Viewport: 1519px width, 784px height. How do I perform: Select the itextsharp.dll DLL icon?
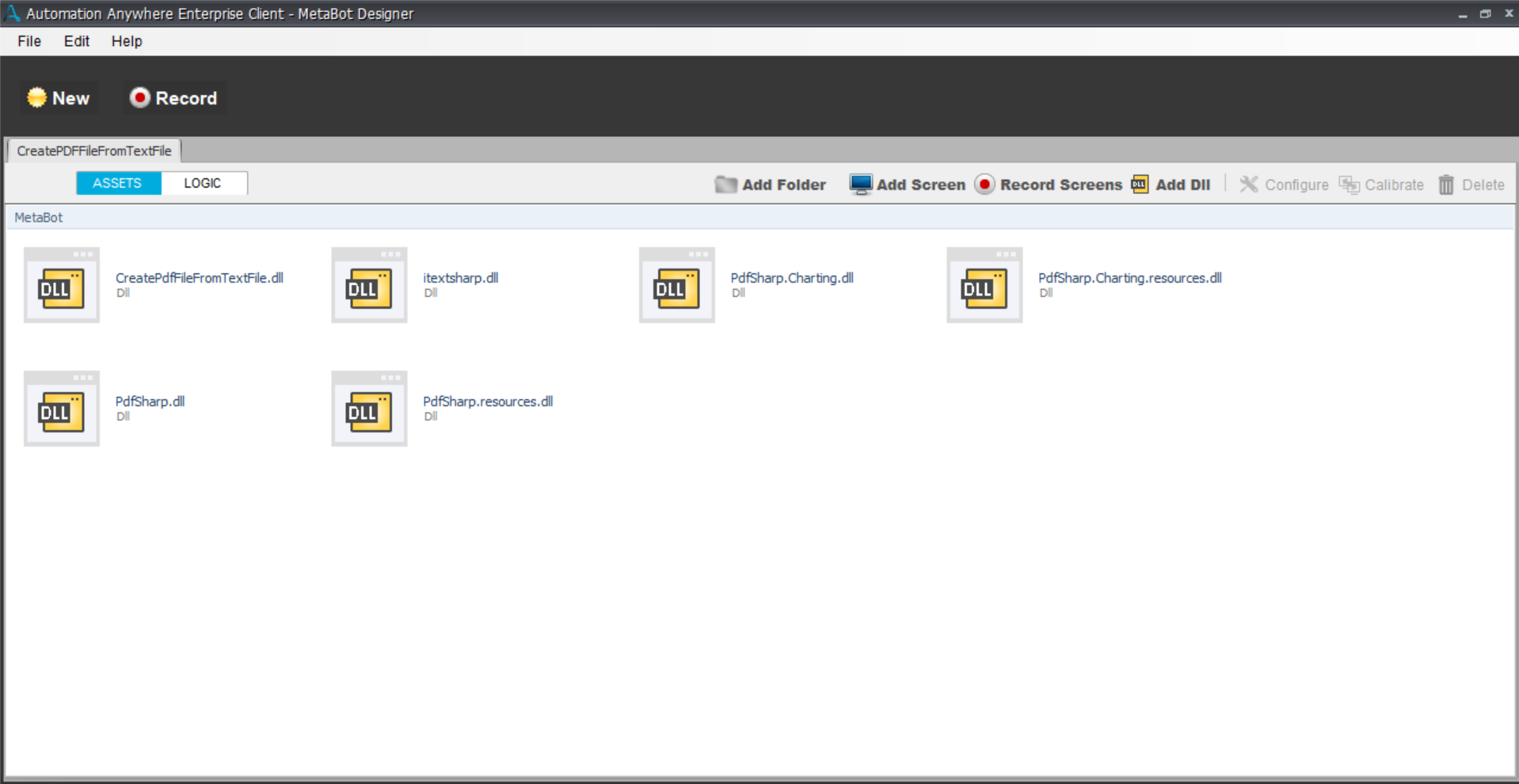369,285
